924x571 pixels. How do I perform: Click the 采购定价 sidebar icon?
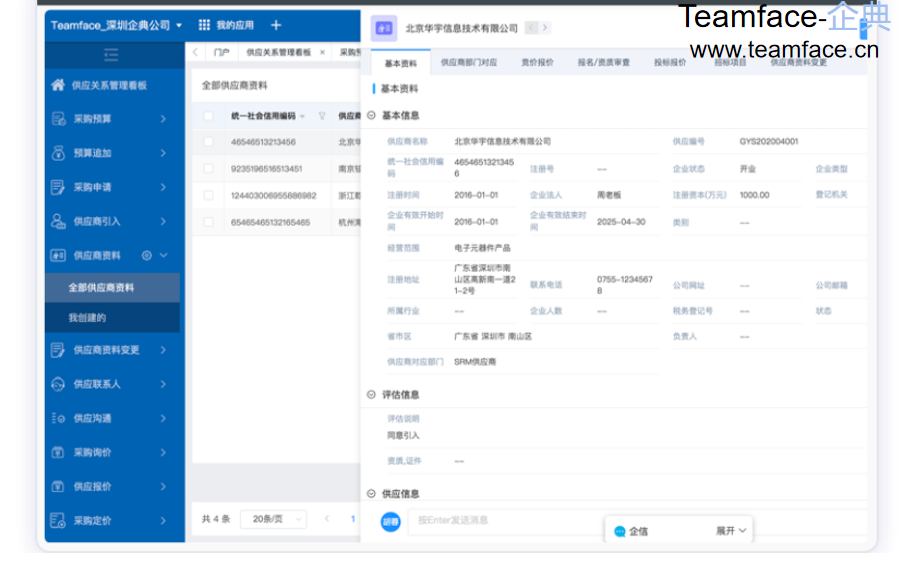click(x=58, y=521)
